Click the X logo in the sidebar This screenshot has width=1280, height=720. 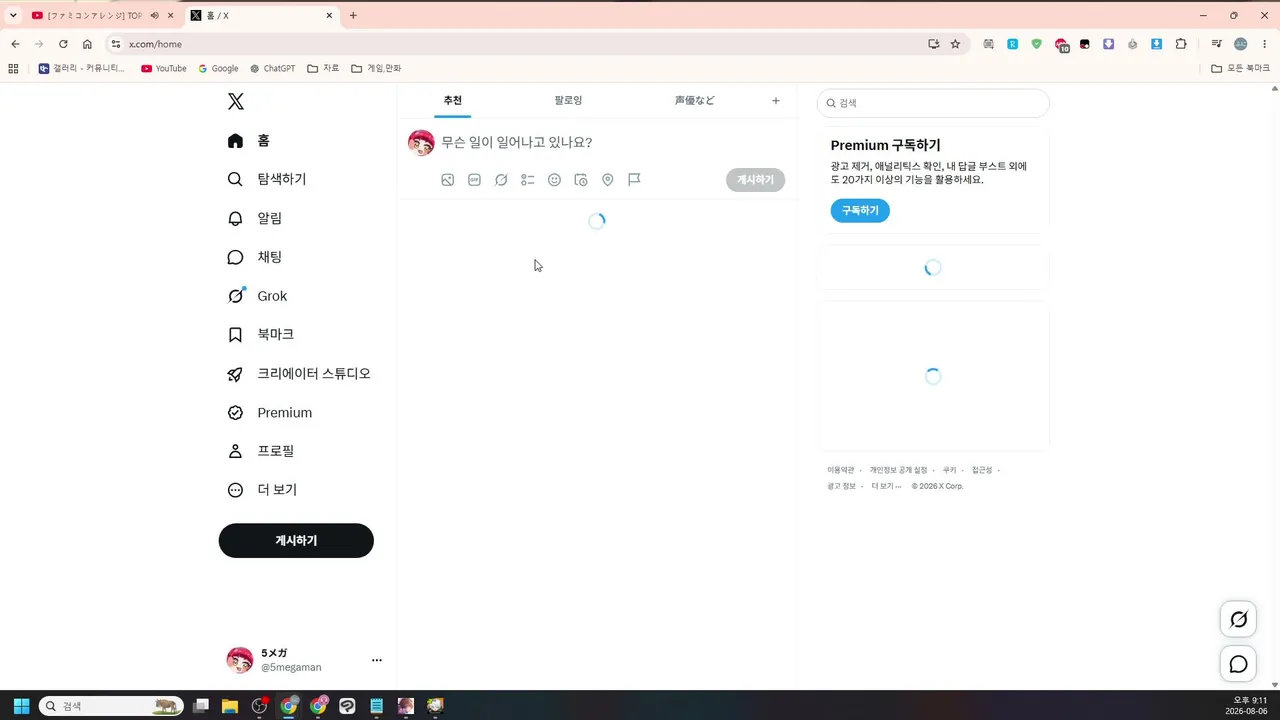tap(235, 101)
